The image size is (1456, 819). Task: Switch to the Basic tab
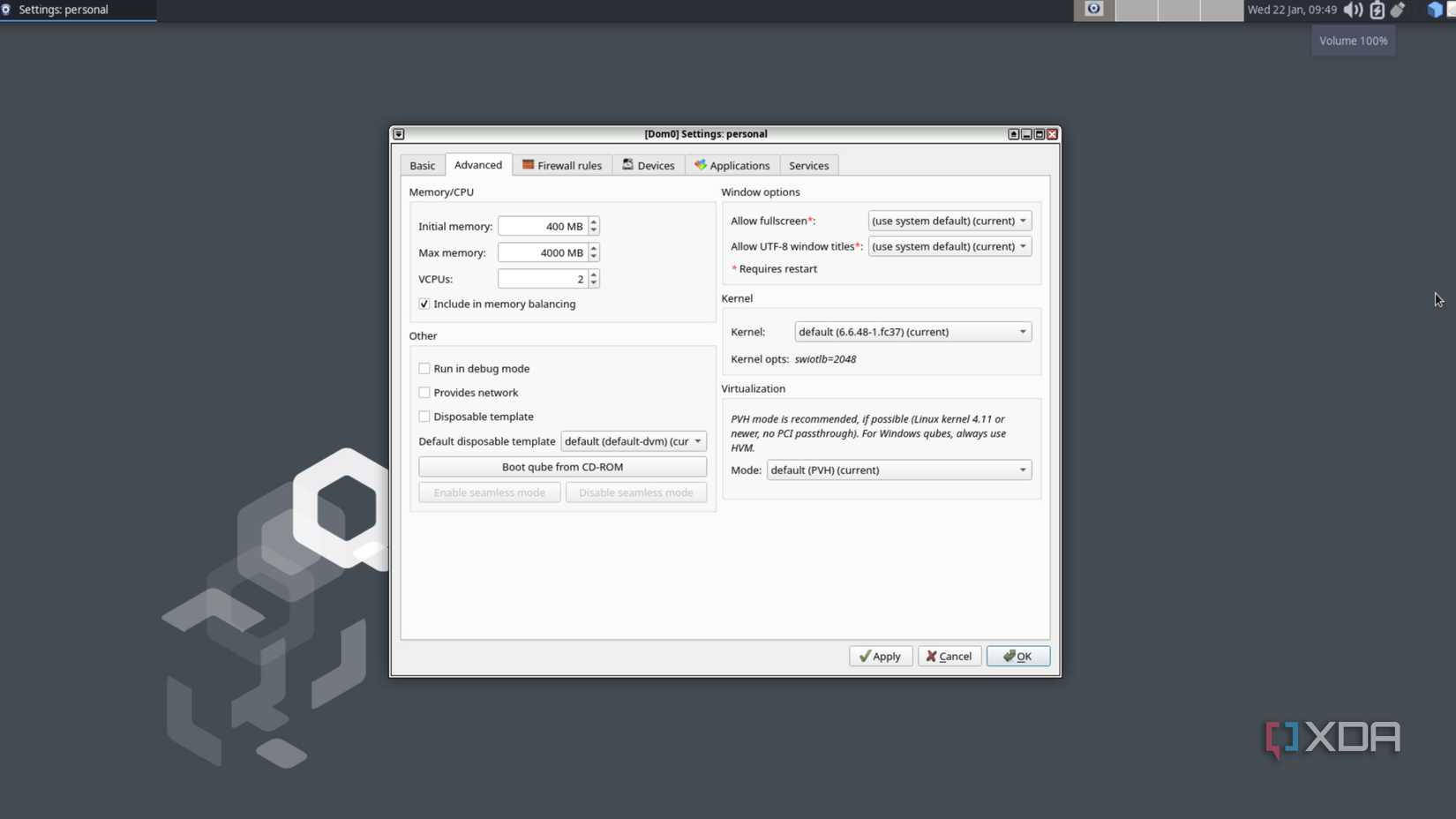[422, 165]
